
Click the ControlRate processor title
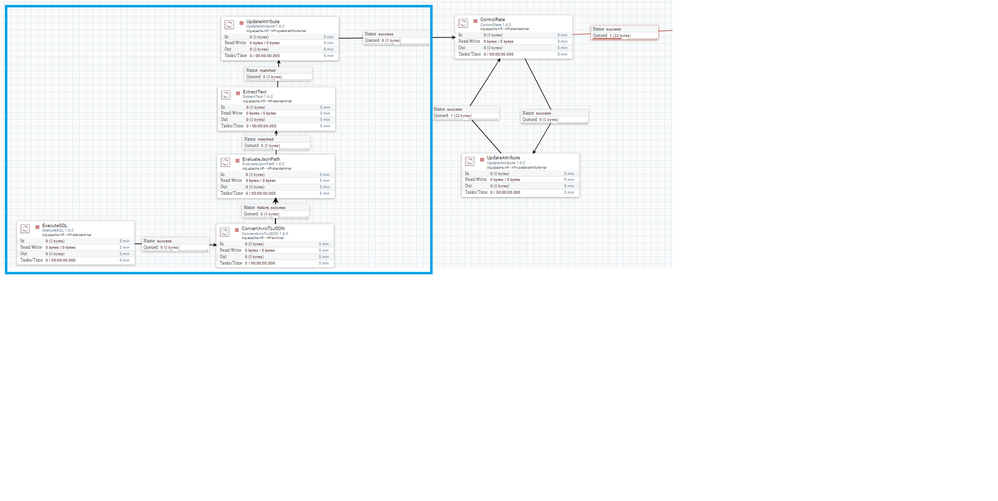click(x=493, y=20)
